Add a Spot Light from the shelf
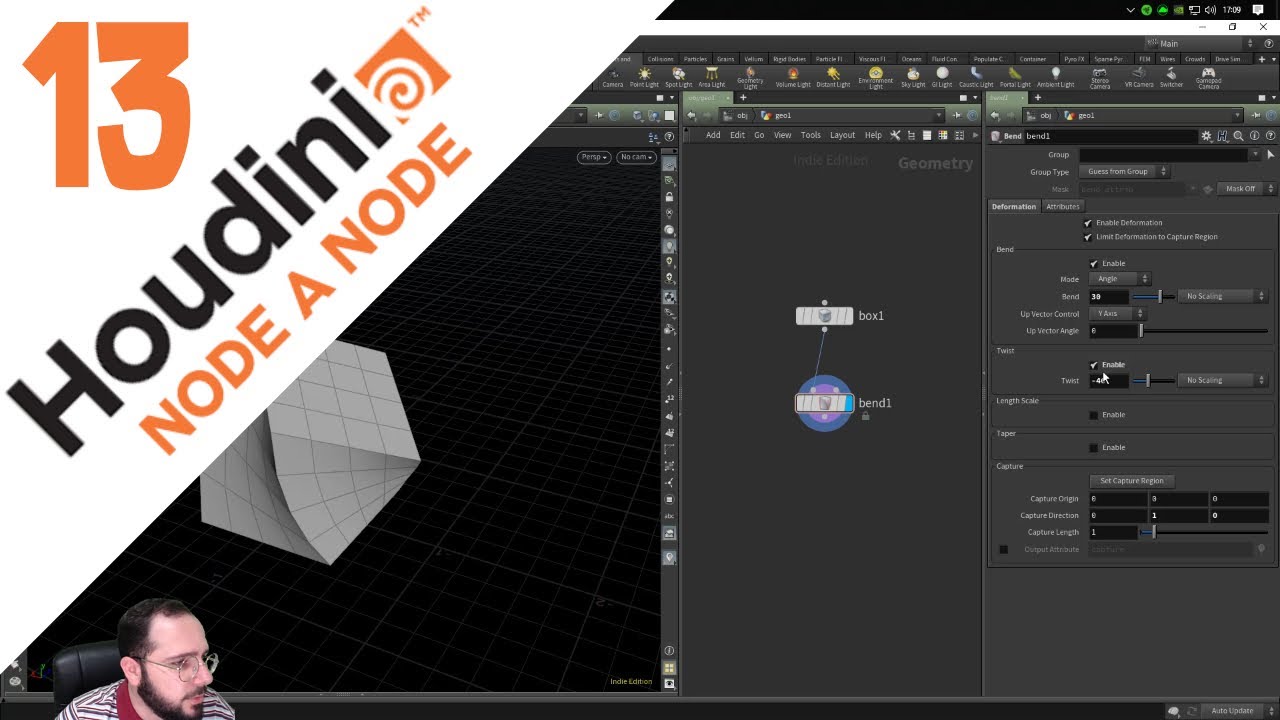The height and width of the screenshot is (720, 1280). [x=678, y=77]
